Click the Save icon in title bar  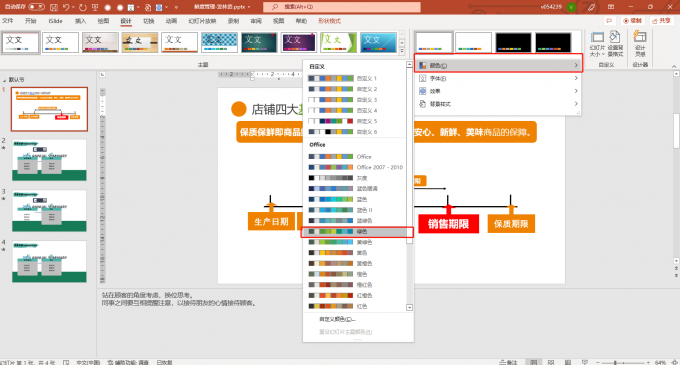point(54,7)
